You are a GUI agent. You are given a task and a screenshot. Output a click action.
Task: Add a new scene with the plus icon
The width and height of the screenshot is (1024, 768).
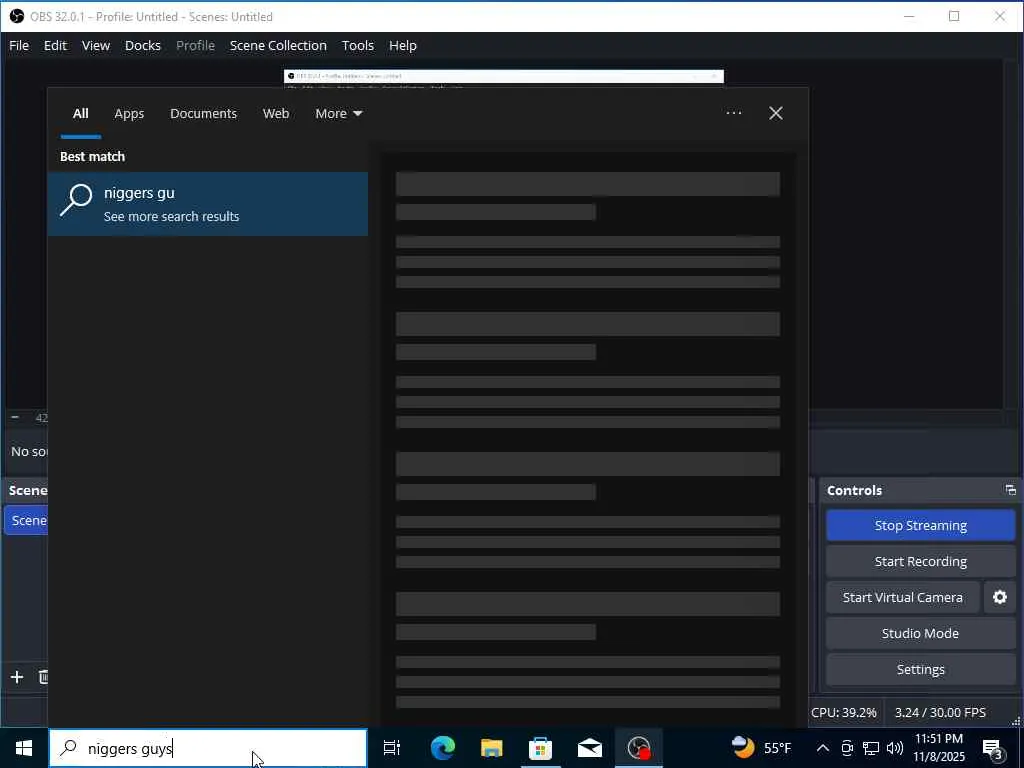(x=17, y=677)
